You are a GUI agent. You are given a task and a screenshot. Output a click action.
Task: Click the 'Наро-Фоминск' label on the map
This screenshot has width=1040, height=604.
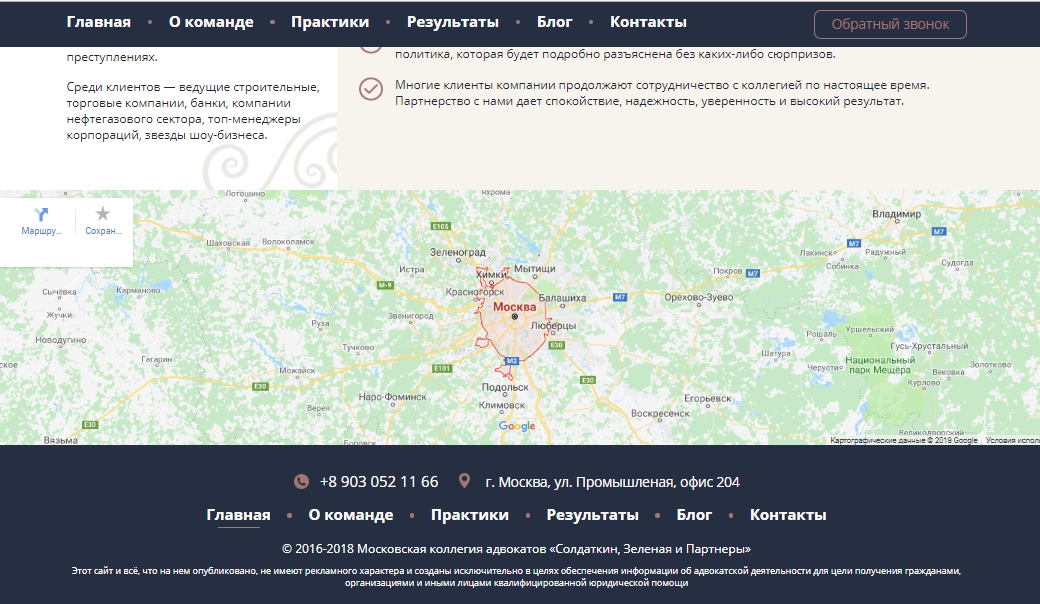click(393, 397)
